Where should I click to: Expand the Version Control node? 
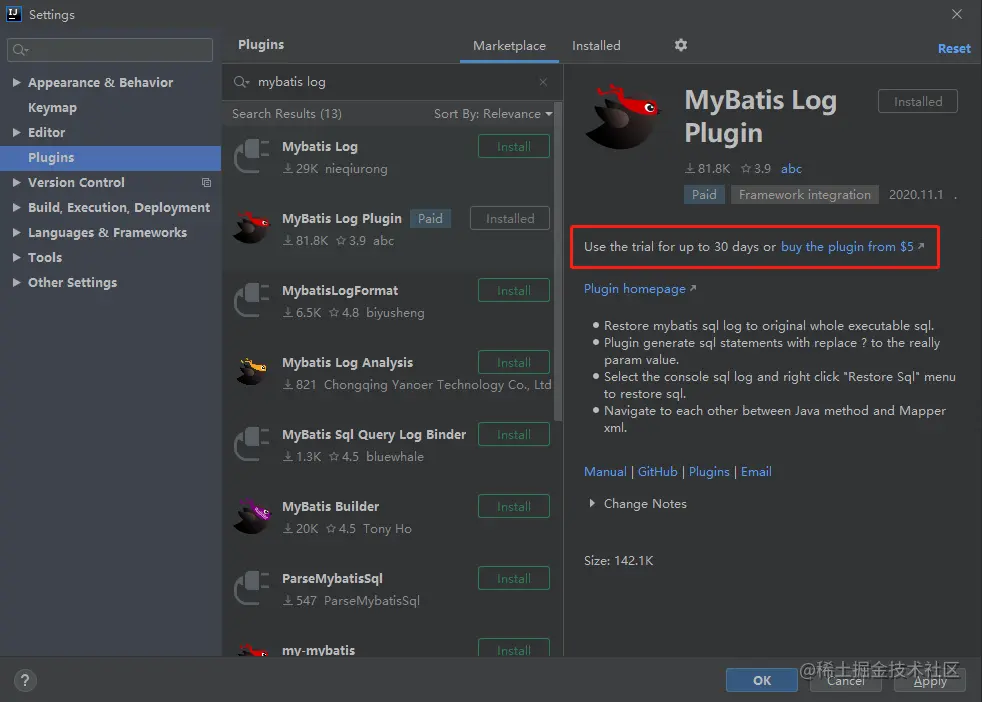tap(16, 182)
